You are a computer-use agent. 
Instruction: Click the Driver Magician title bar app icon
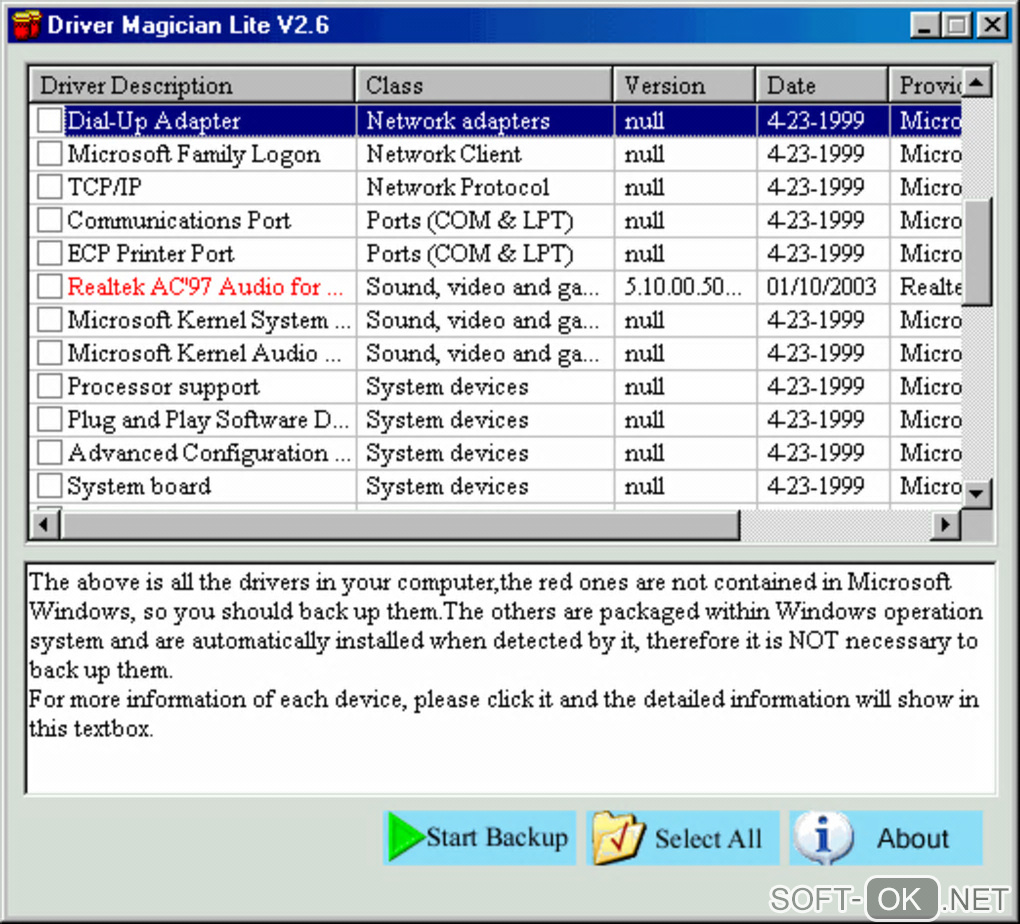point(27,25)
